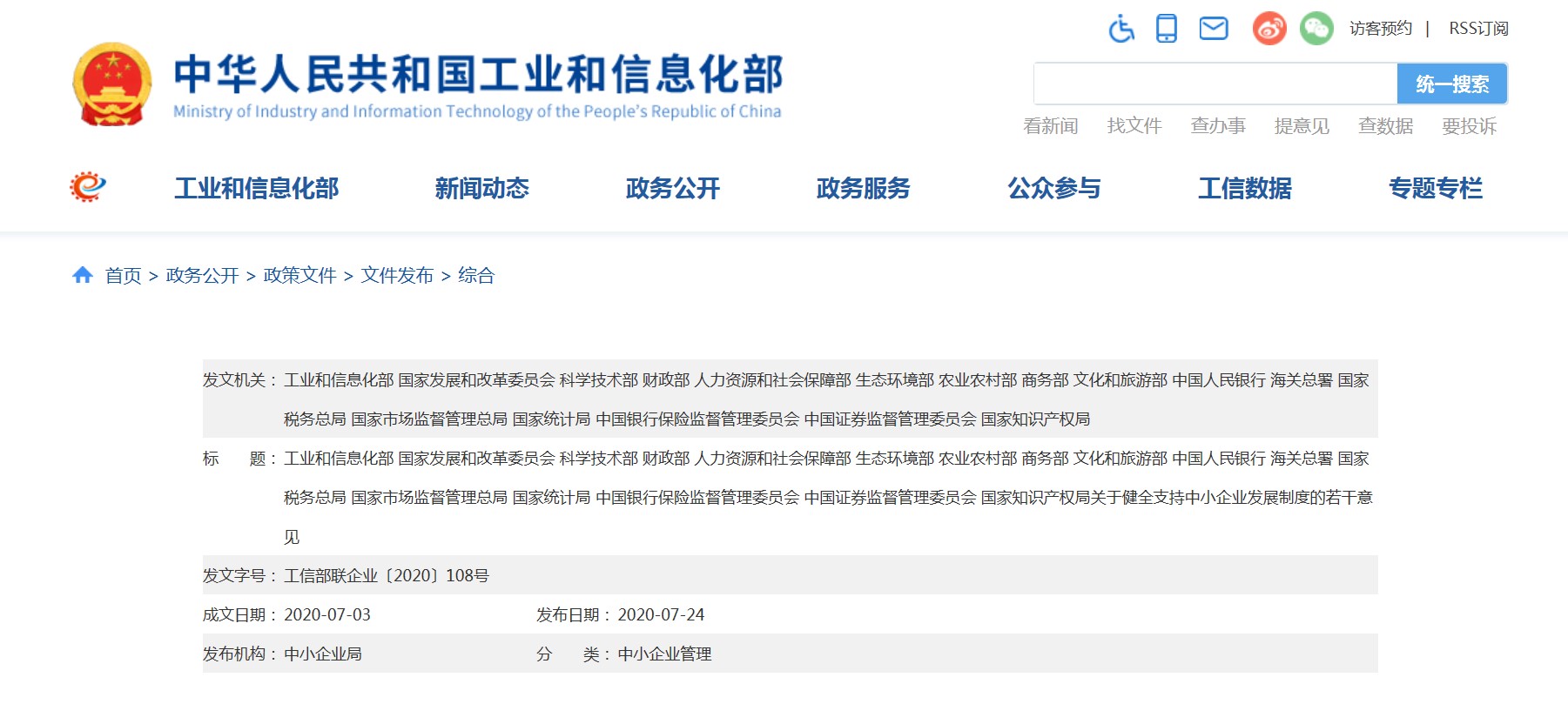Open the mobile version phone icon
The image size is (1568, 704).
[x=1167, y=29]
